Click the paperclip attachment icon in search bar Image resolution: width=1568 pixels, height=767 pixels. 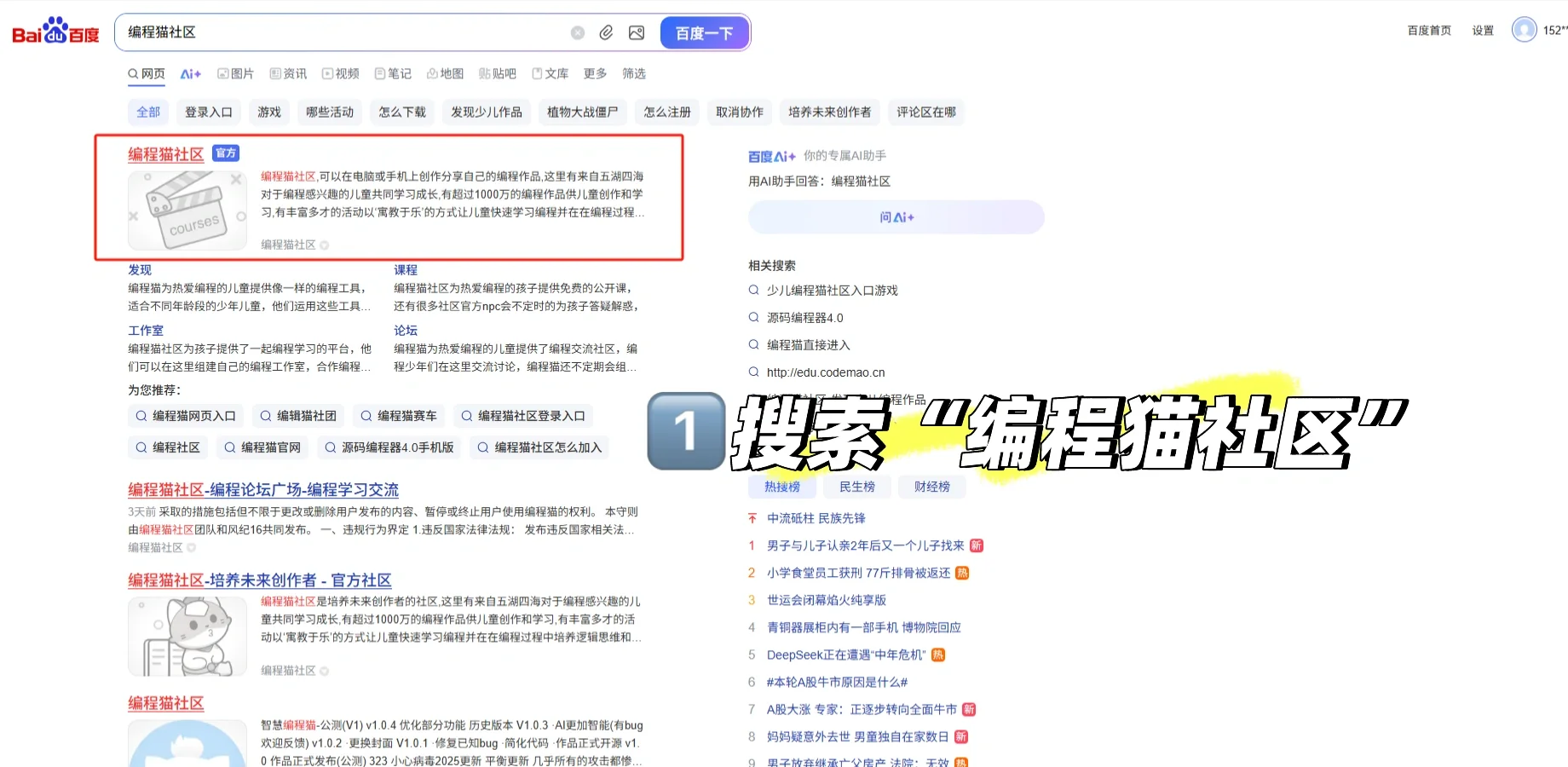607,32
